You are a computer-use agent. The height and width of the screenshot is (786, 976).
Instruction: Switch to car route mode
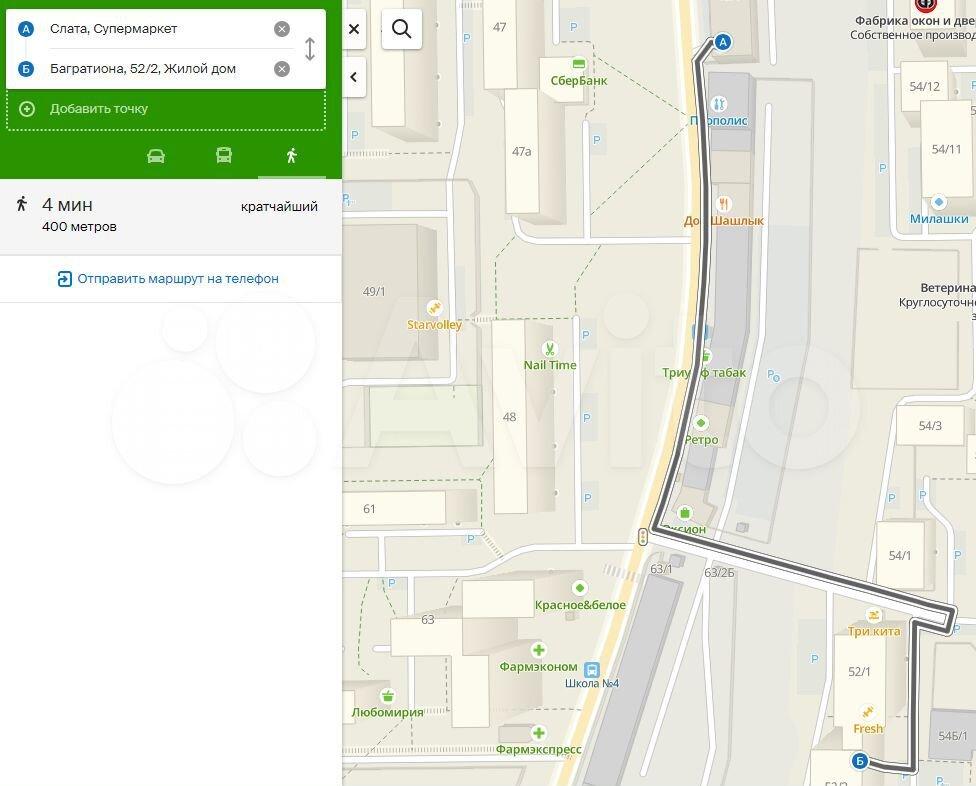tap(156, 156)
